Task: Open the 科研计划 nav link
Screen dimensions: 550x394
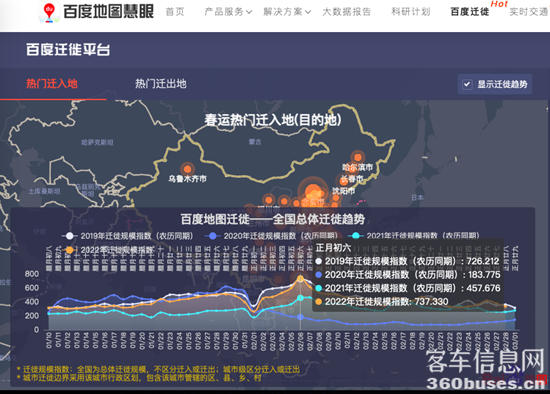Action: pyautogui.click(x=411, y=12)
